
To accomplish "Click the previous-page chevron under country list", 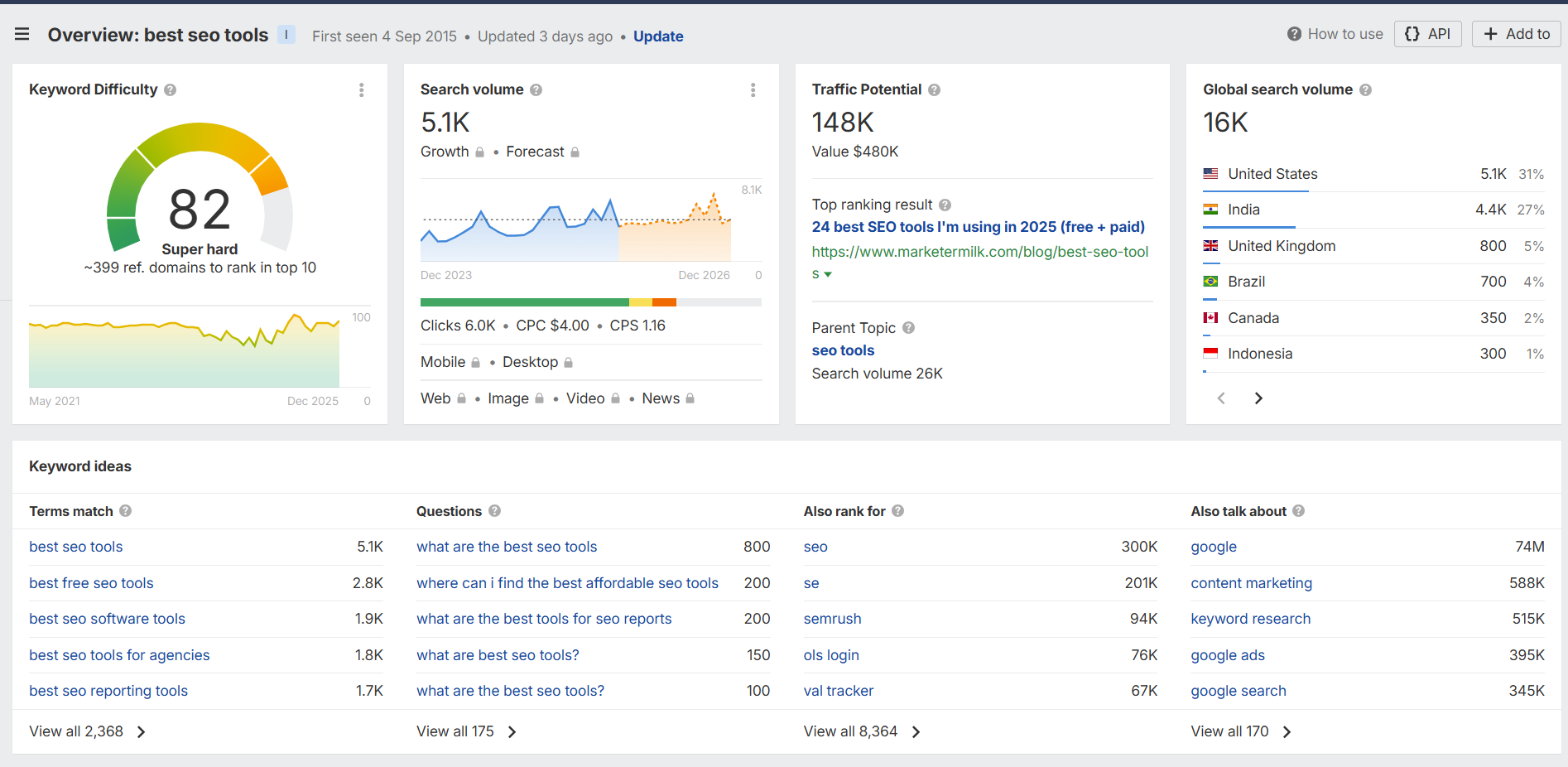I will (x=1221, y=398).
